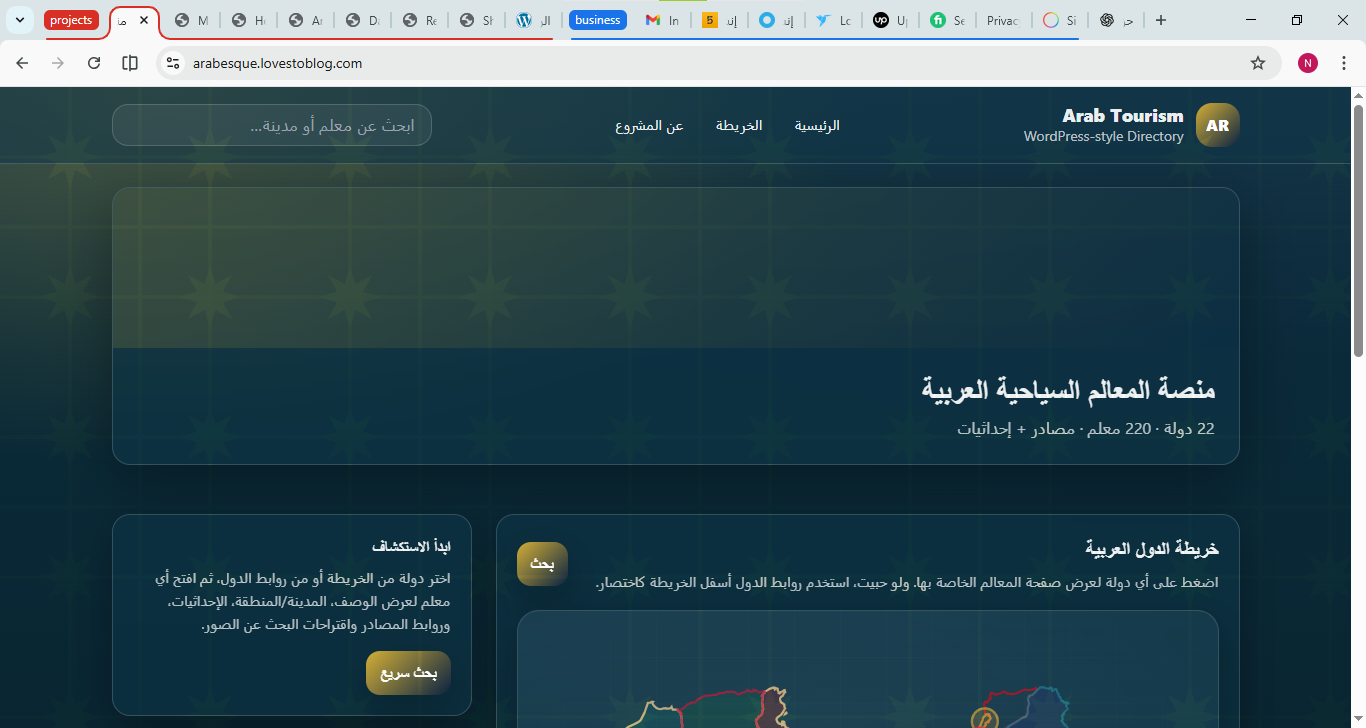Select the "projects" tab group label
Screen dimensions: 1366x728
coord(71,19)
